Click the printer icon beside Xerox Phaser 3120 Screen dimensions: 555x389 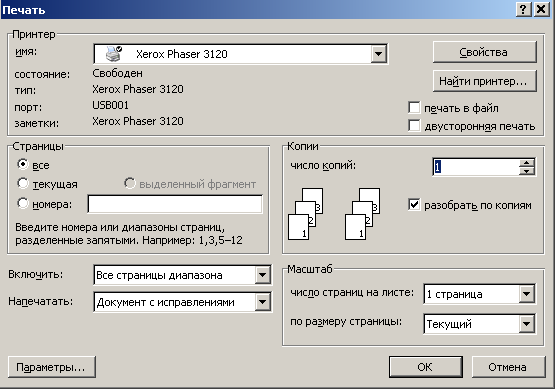pos(114,53)
